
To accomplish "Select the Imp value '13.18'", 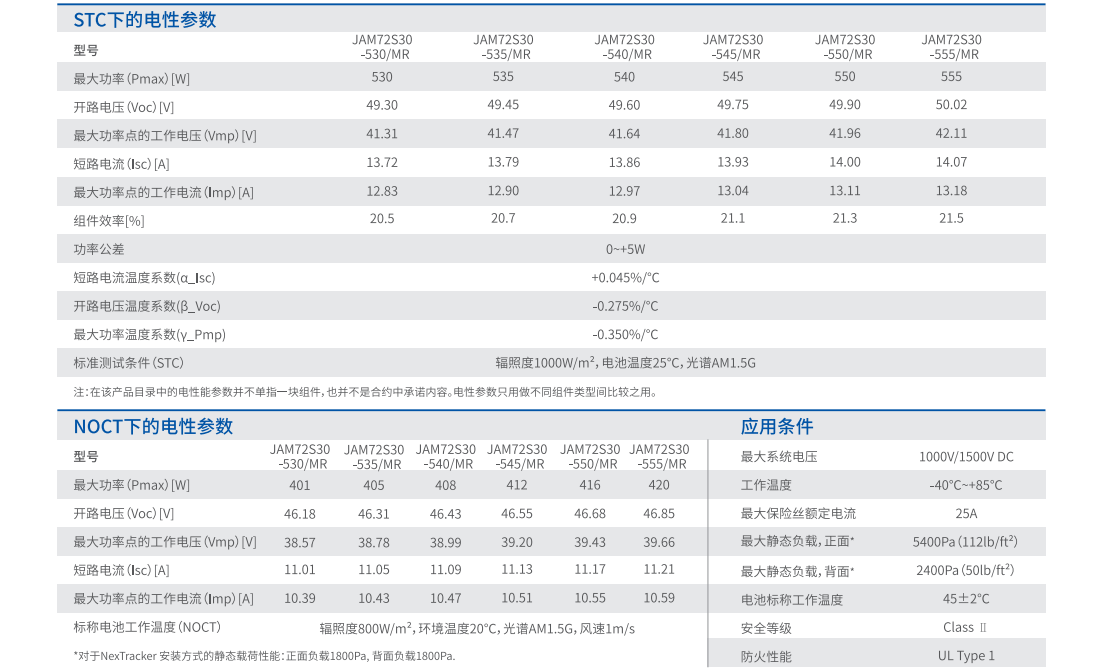I will pyautogui.click(x=951, y=191).
